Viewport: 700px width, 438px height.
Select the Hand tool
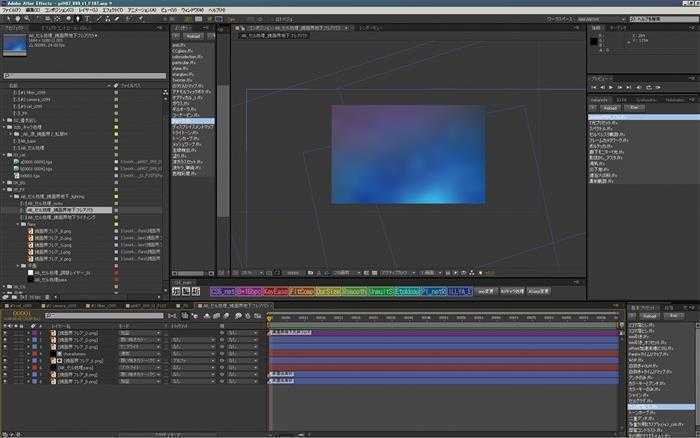[x=18, y=19]
